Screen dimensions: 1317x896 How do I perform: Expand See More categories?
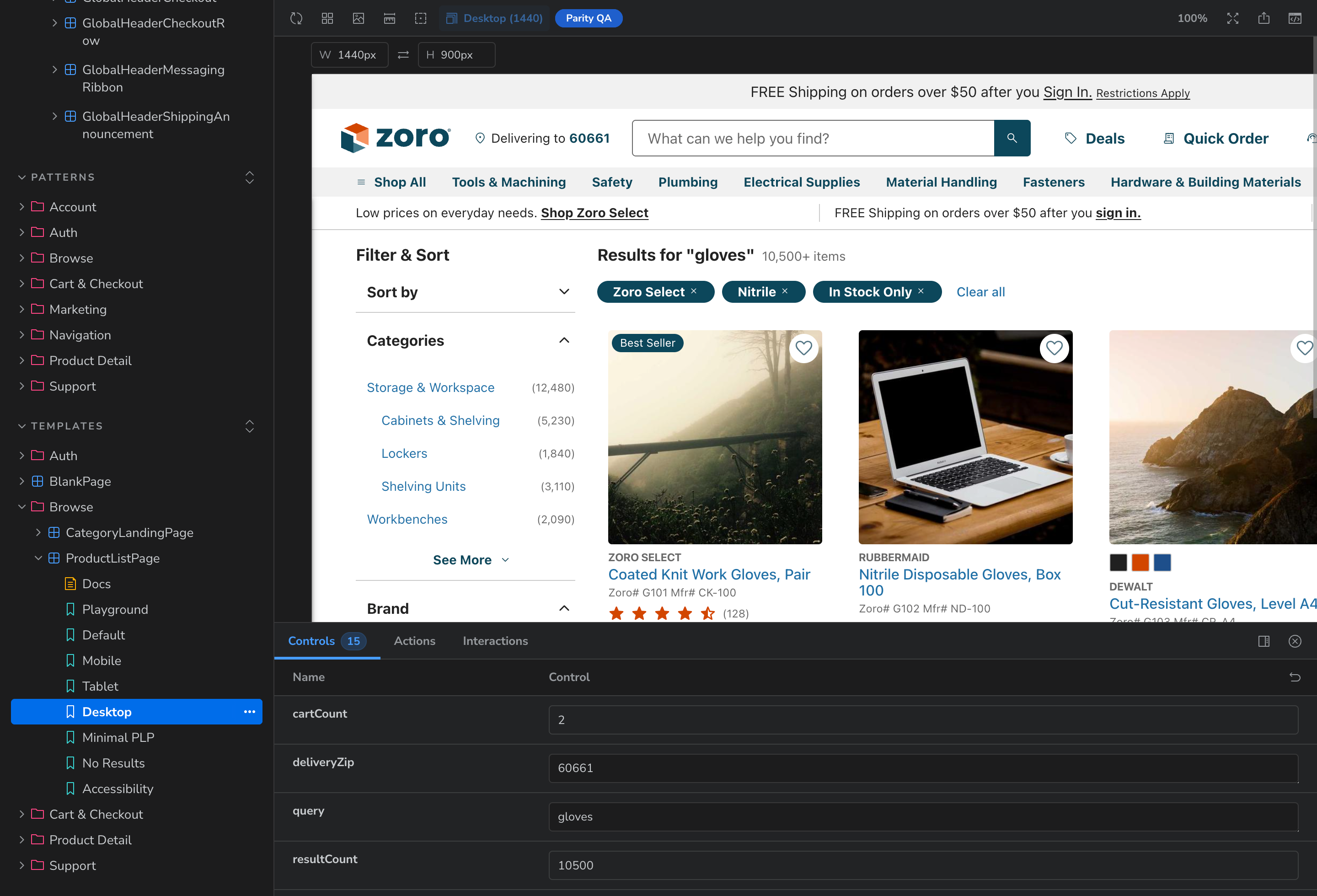(x=471, y=560)
